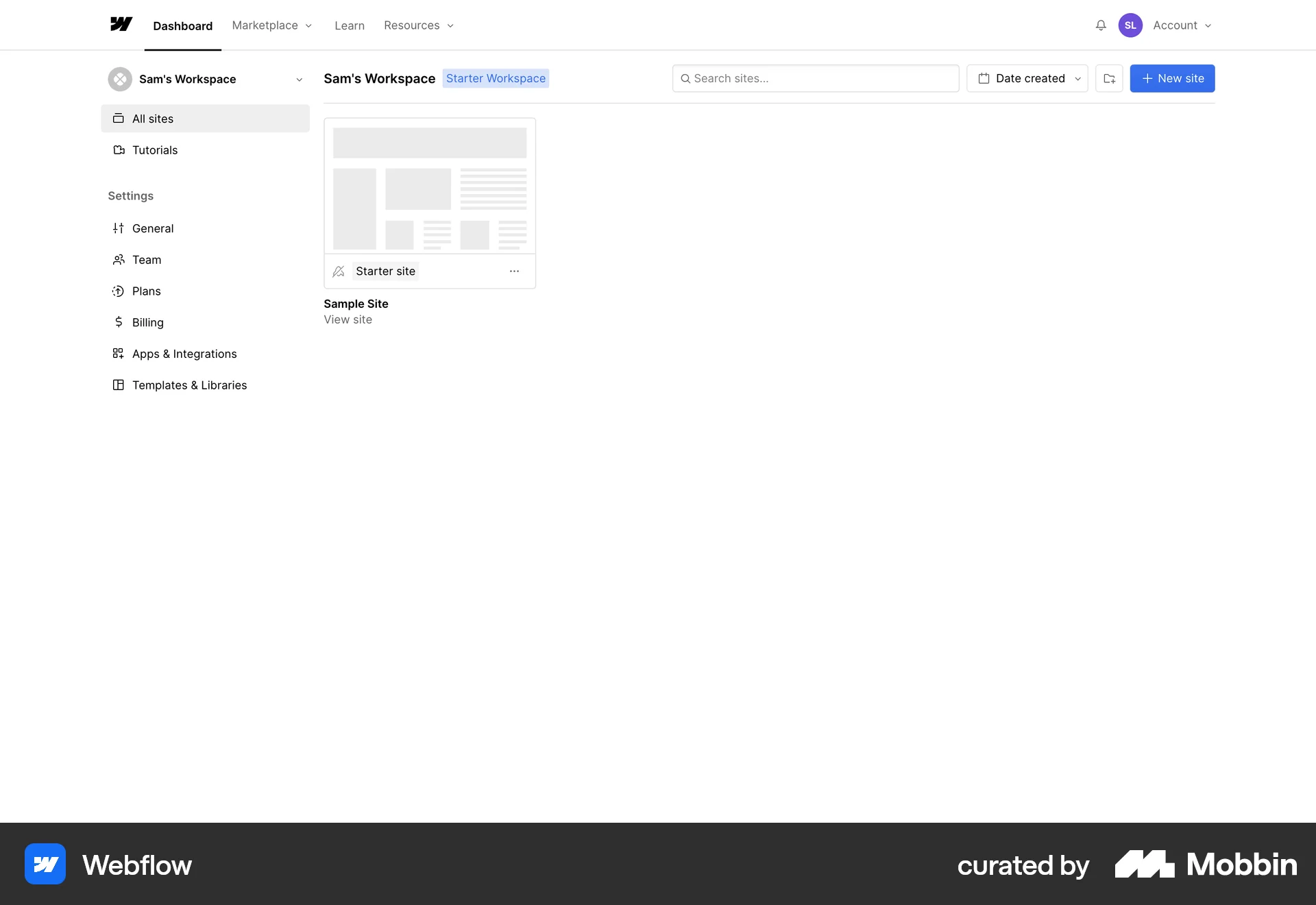Open notifications via the bell icon
This screenshot has height=905, width=1316.
coord(1100,25)
